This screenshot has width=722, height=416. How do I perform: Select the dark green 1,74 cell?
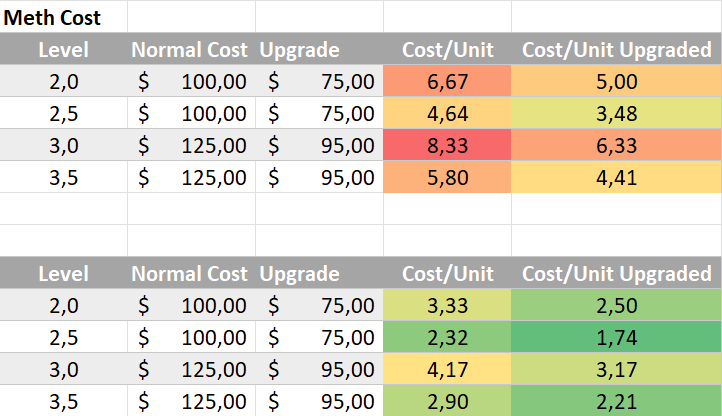[x=616, y=338]
